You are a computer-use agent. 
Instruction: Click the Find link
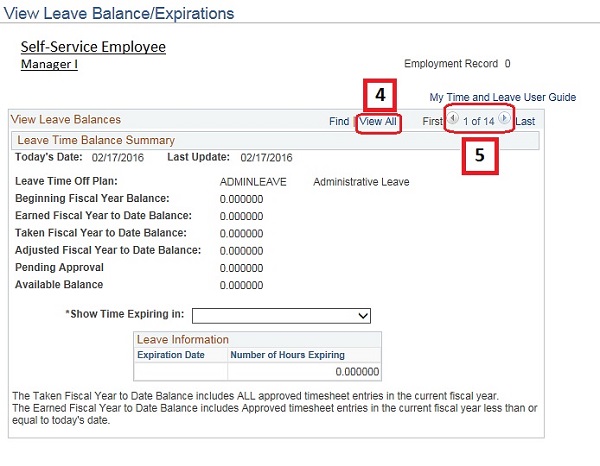coord(339,121)
